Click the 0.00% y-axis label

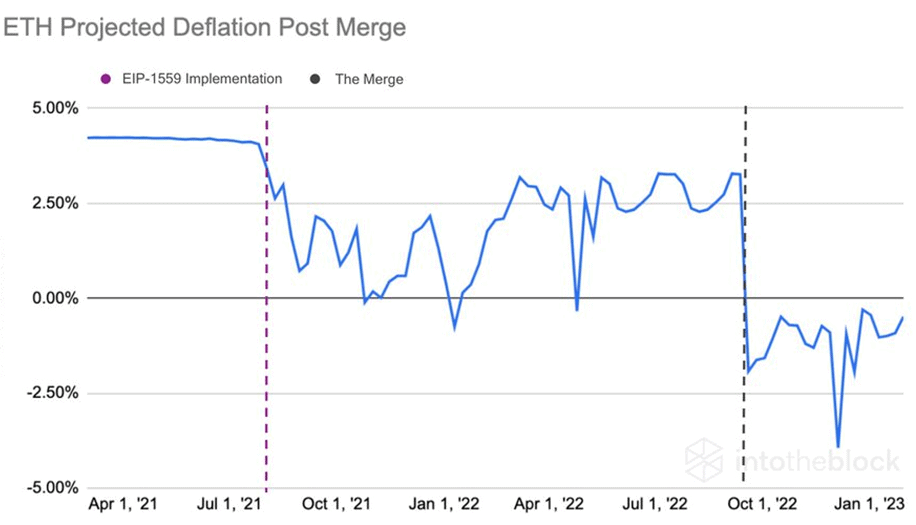pos(50,298)
